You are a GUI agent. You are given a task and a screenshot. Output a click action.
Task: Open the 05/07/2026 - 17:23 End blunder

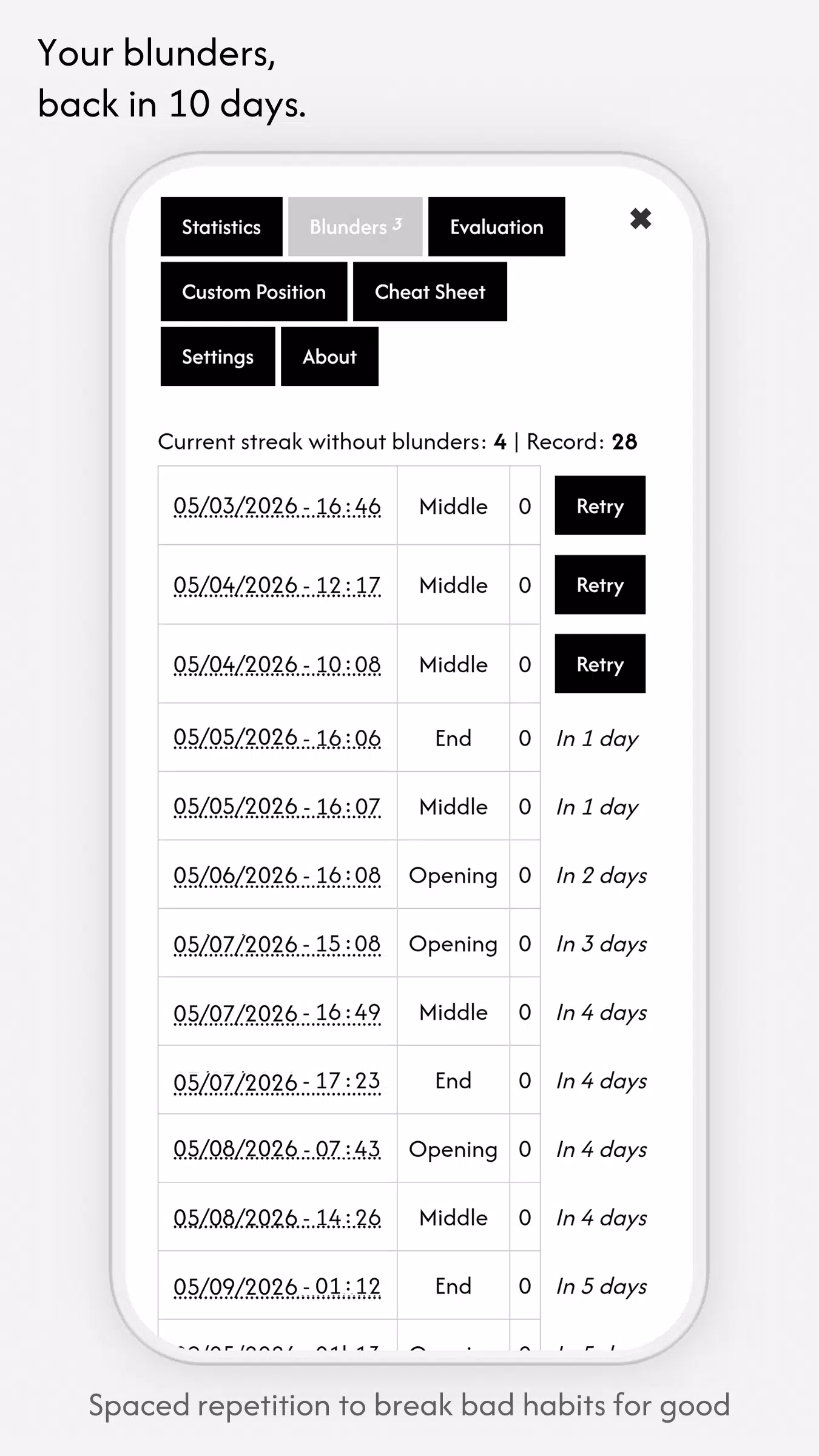point(277,1080)
